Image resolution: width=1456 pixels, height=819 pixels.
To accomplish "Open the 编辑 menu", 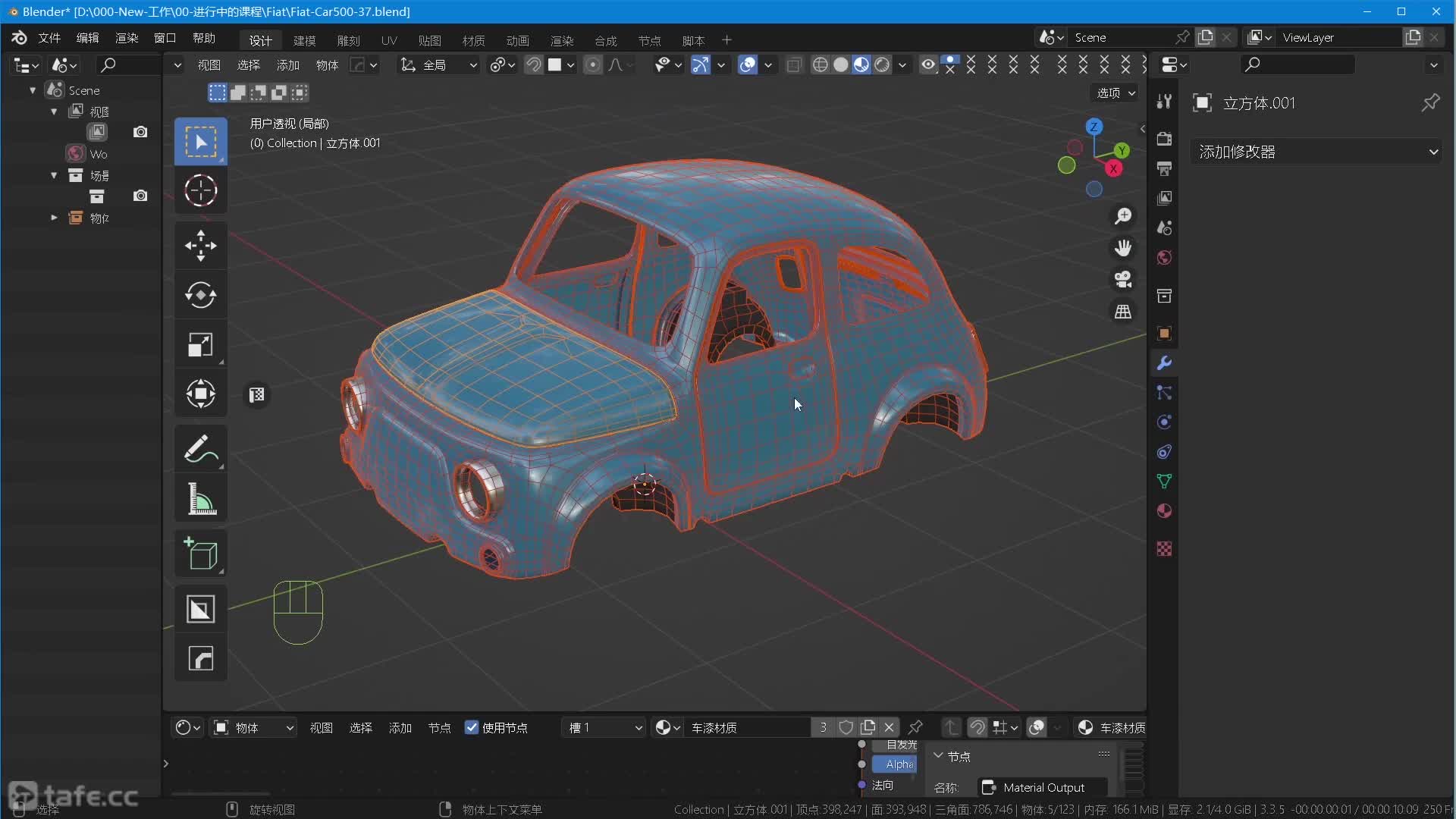I will [x=88, y=38].
